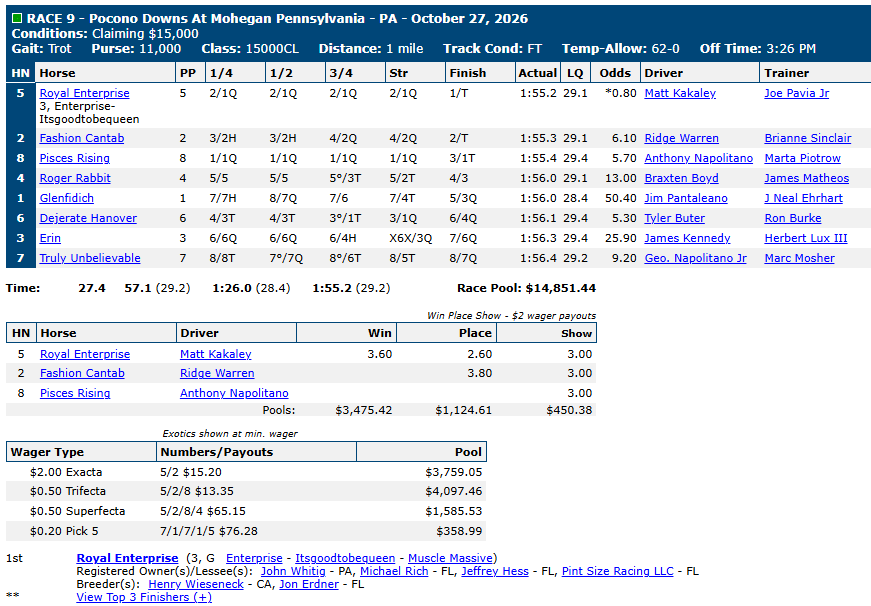Open Fashion Cantab horse link in results table
871x606 pixels.
[x=82, y=138]
